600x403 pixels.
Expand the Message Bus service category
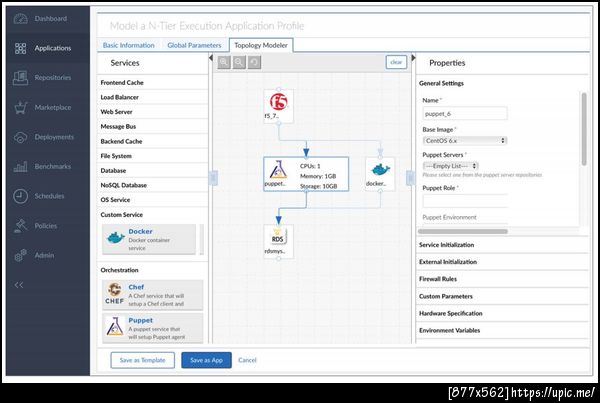153,126
